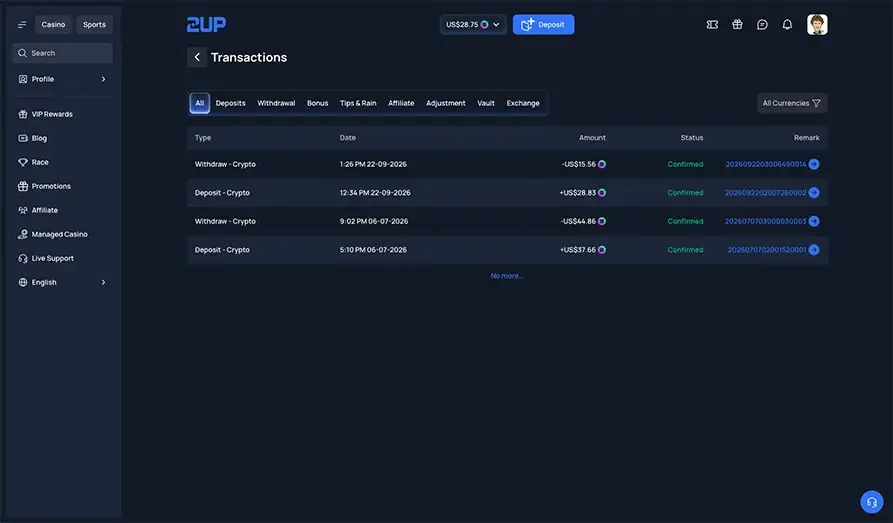Switch to Sports mode

(x=94, y=24)
